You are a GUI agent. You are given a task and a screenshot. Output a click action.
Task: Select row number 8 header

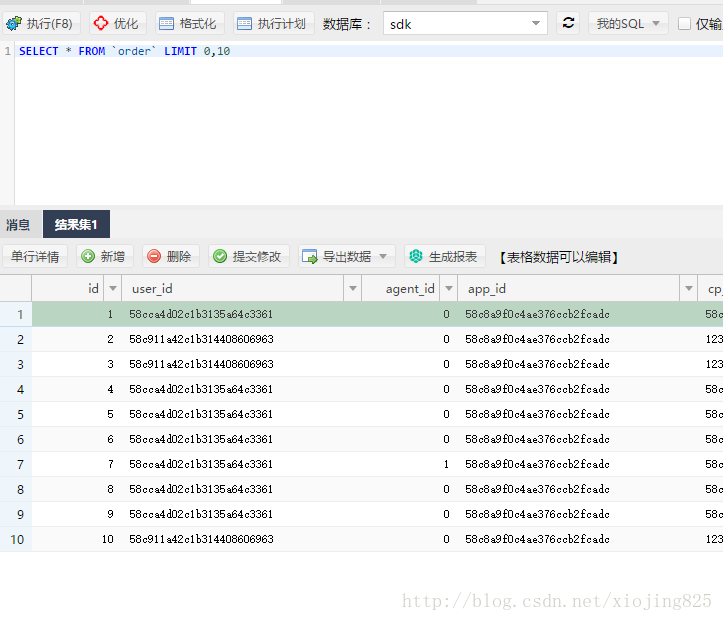pos(16,489)
